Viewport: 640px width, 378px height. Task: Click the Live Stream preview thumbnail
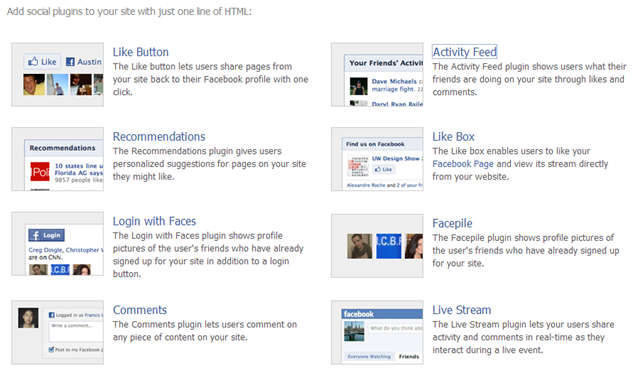tap(377, 332)
